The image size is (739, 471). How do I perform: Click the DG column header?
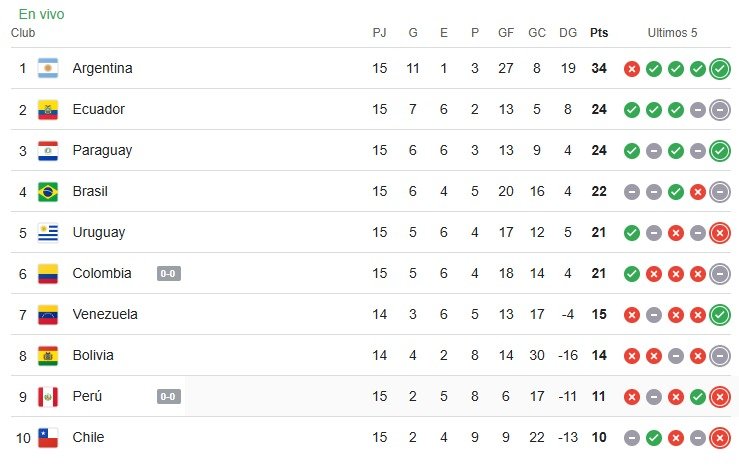pos(568,33)
